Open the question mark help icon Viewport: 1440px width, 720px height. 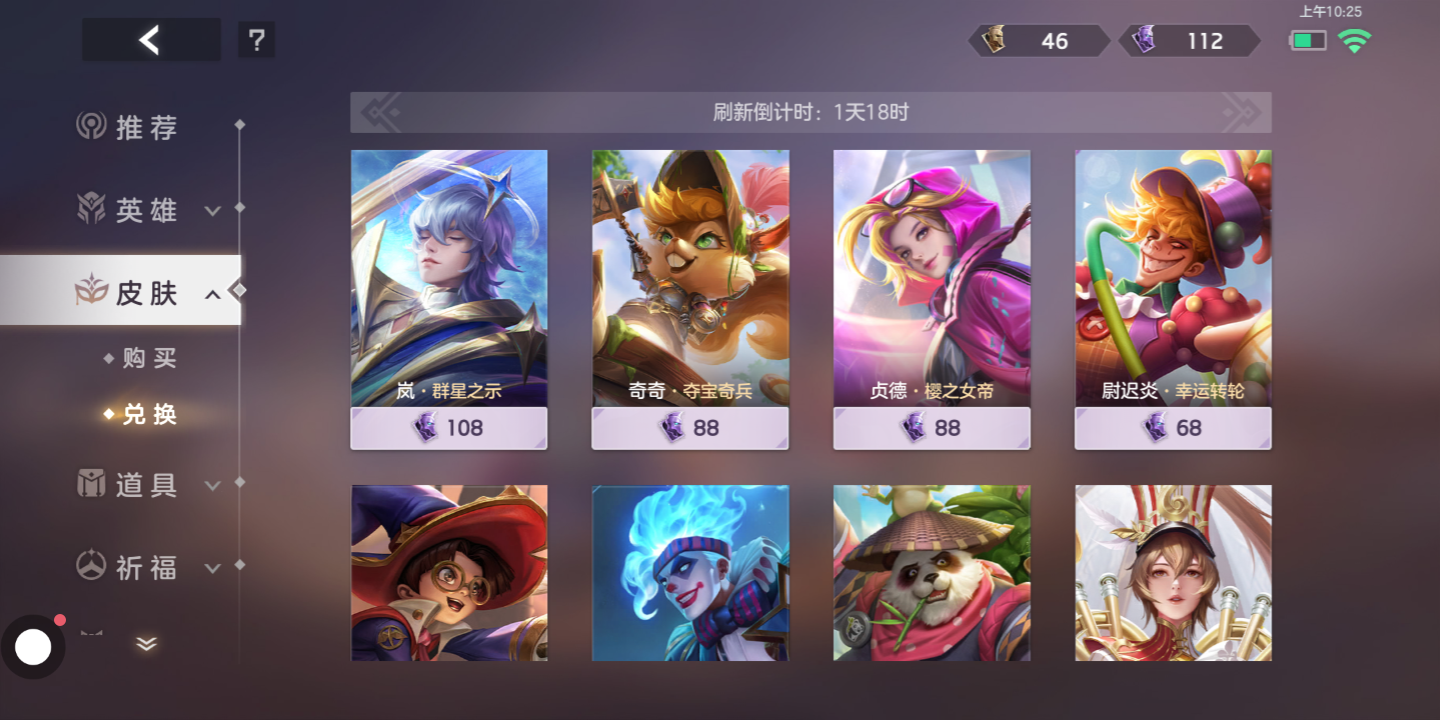[x=256, y=40]
